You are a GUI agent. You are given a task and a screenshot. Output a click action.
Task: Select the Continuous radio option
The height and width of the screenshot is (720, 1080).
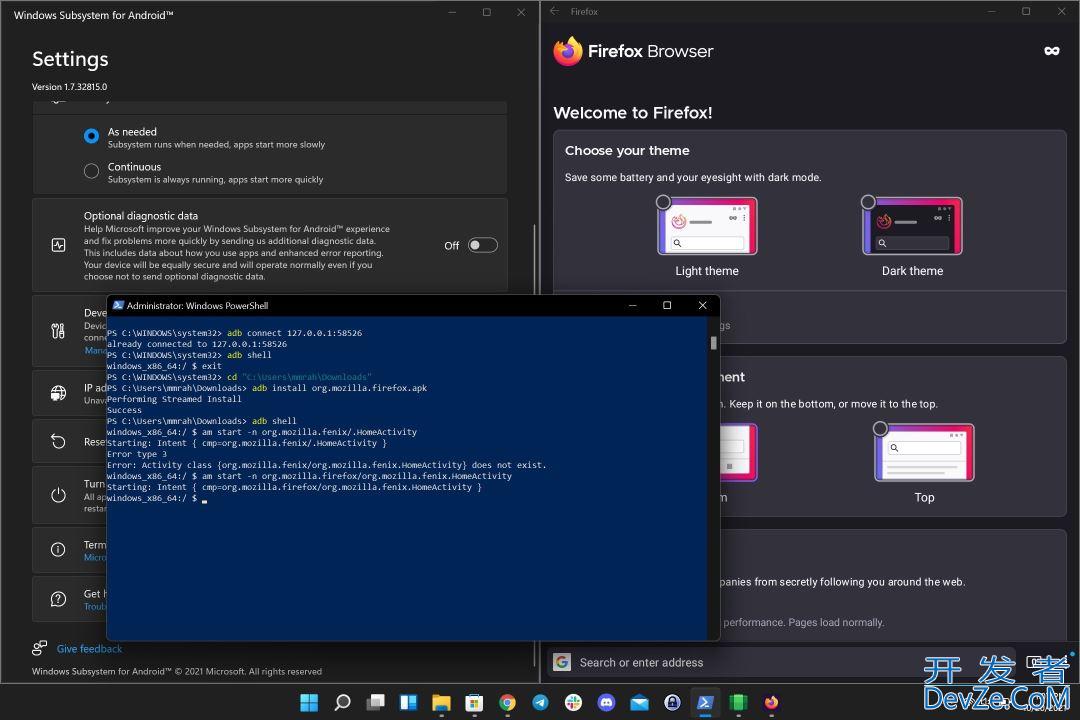click(91, 171)
